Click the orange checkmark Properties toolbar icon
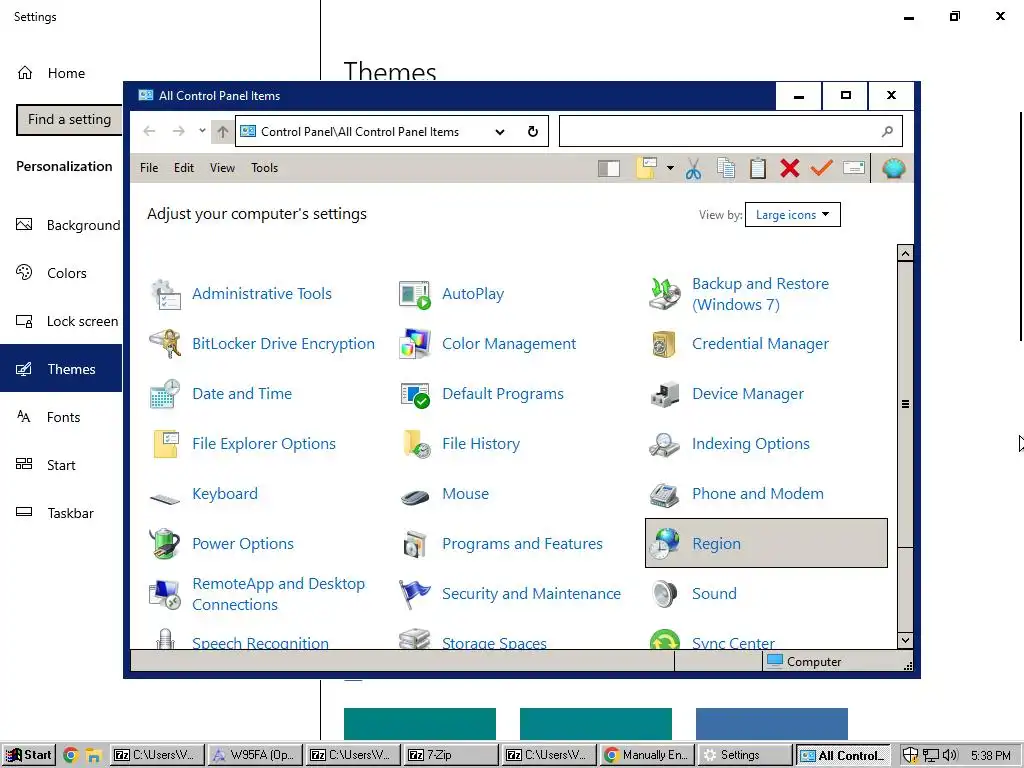The width and height of the screenshot is (1024, 768). [822, 168]
